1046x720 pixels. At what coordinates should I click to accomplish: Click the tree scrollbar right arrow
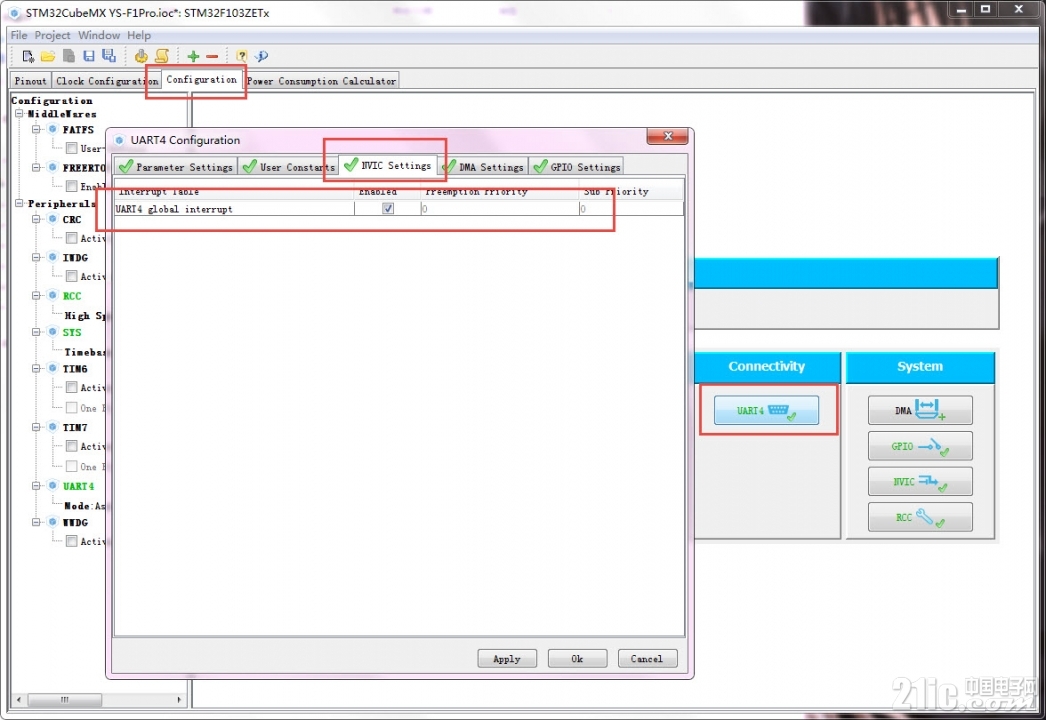179,699
